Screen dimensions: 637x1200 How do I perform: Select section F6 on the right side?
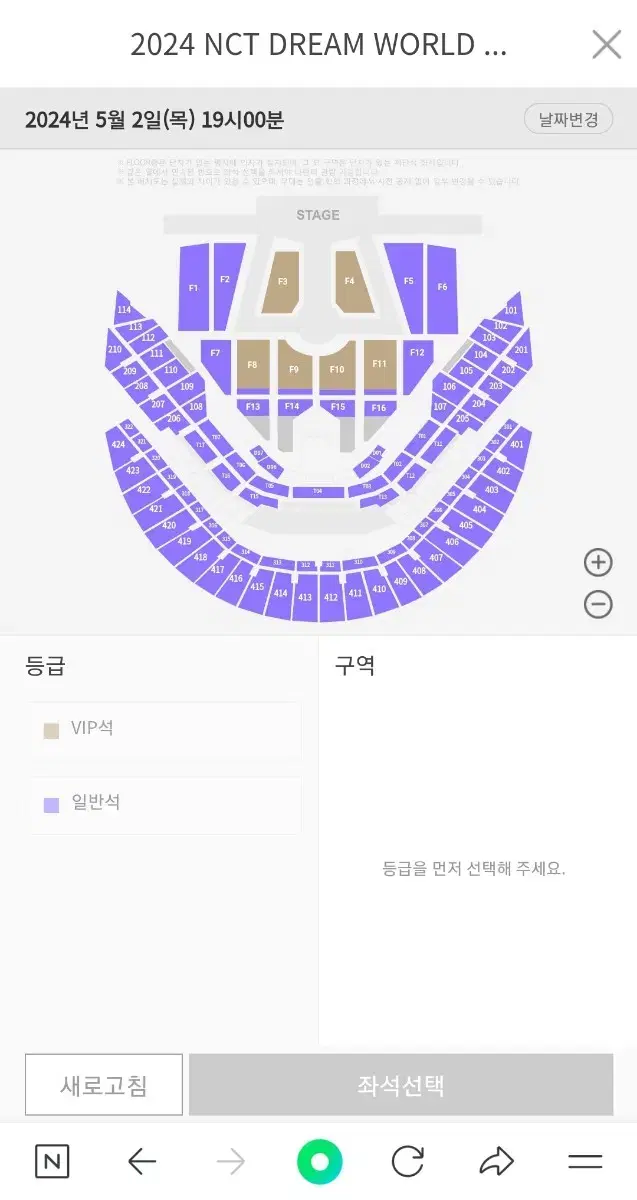(442, 288)
